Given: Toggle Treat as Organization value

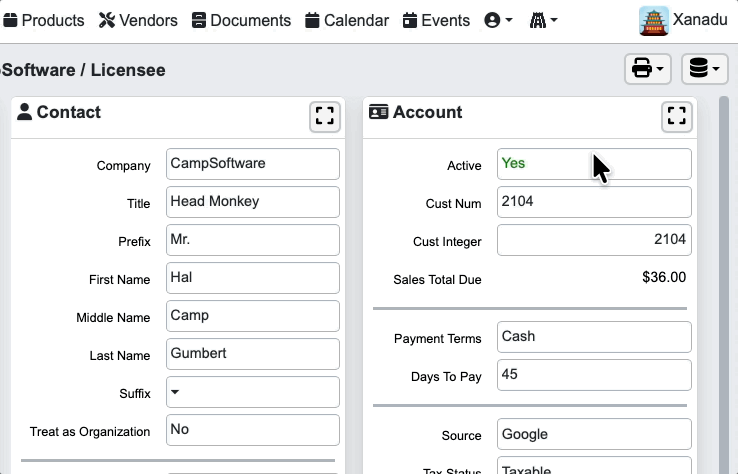Looking at the screenshot, I should click(x=252, y=430).
